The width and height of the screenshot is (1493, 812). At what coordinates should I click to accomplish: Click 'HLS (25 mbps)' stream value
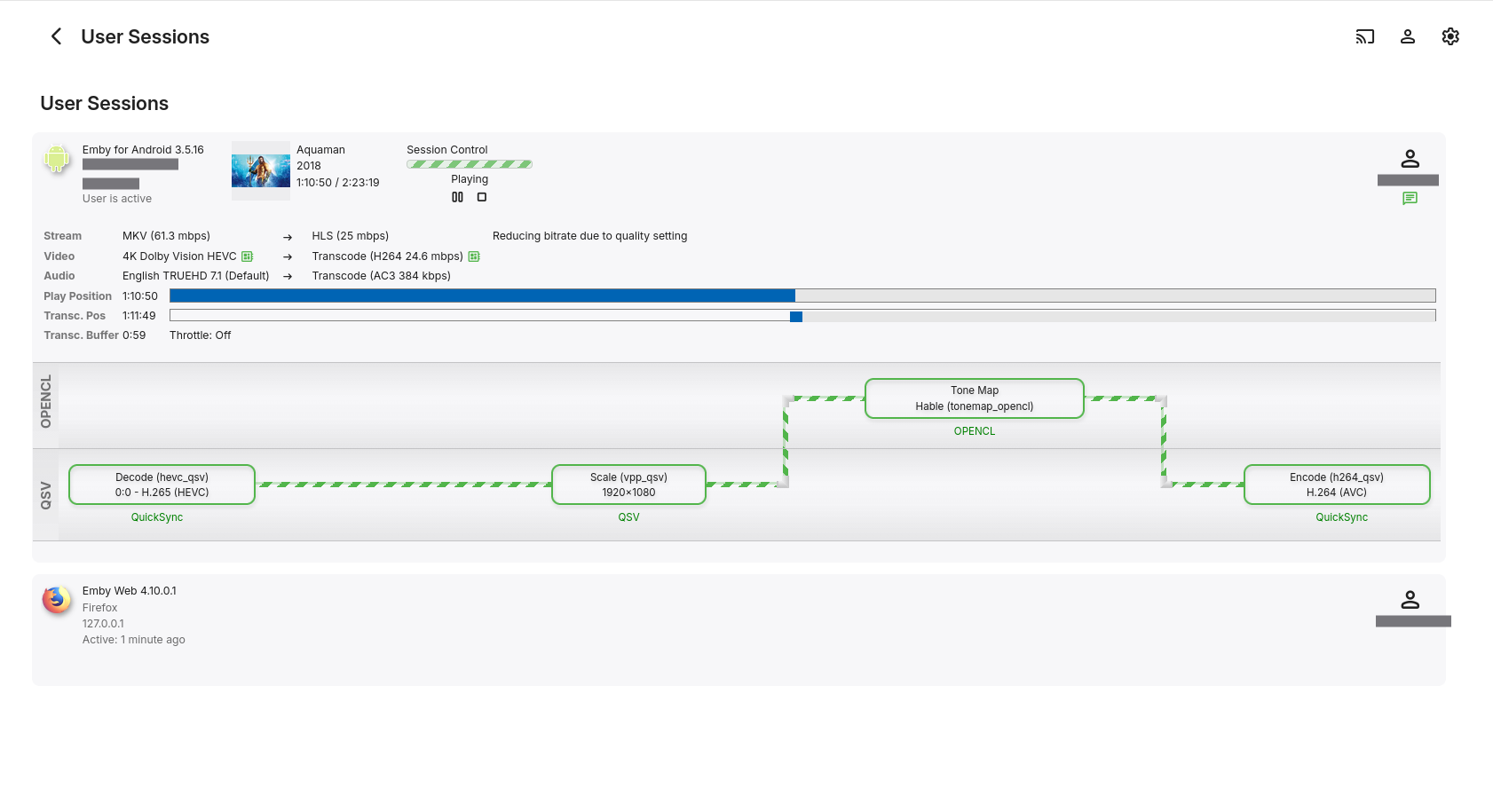tap(351, 236)
